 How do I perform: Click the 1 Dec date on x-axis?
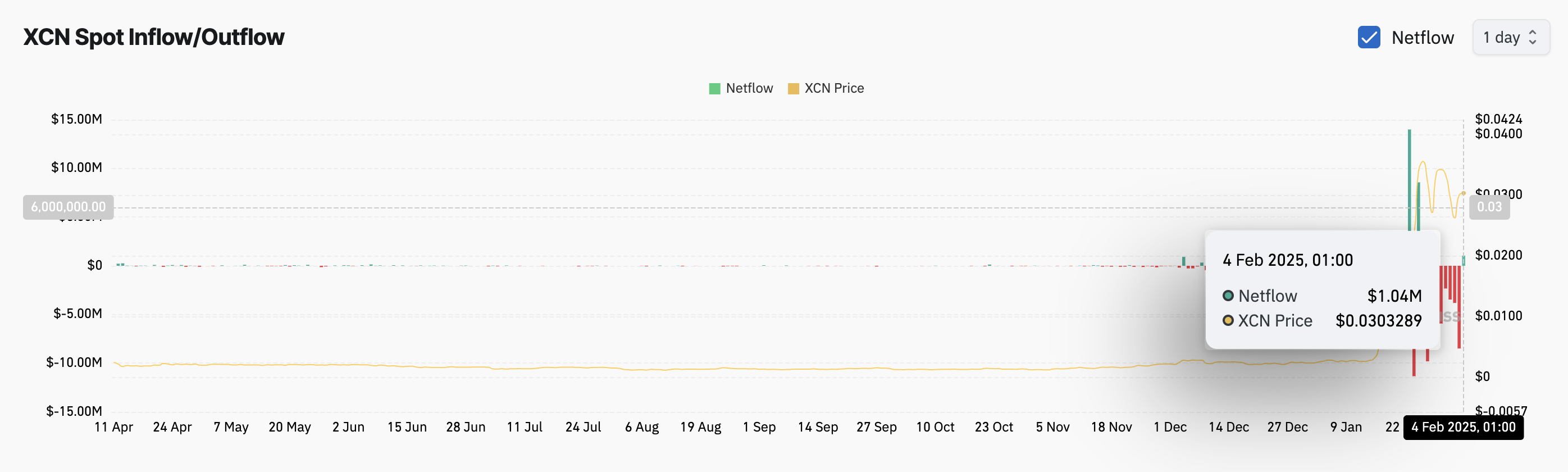point(1169,428)
